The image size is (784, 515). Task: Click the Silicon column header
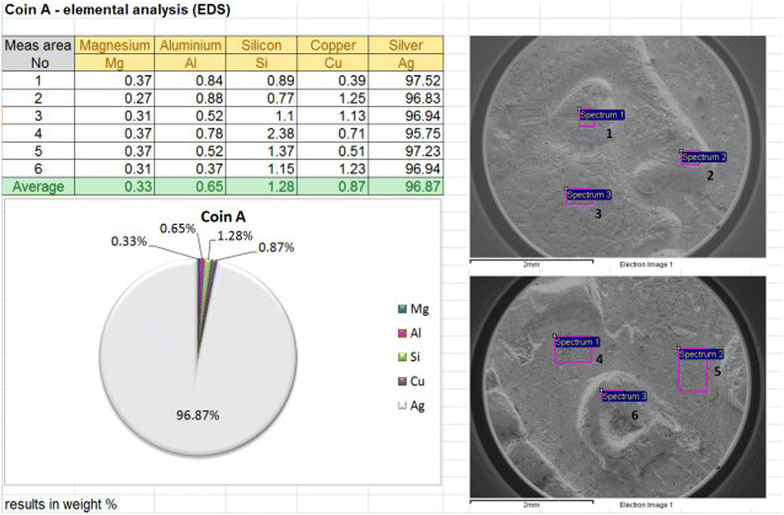[262, 45]
